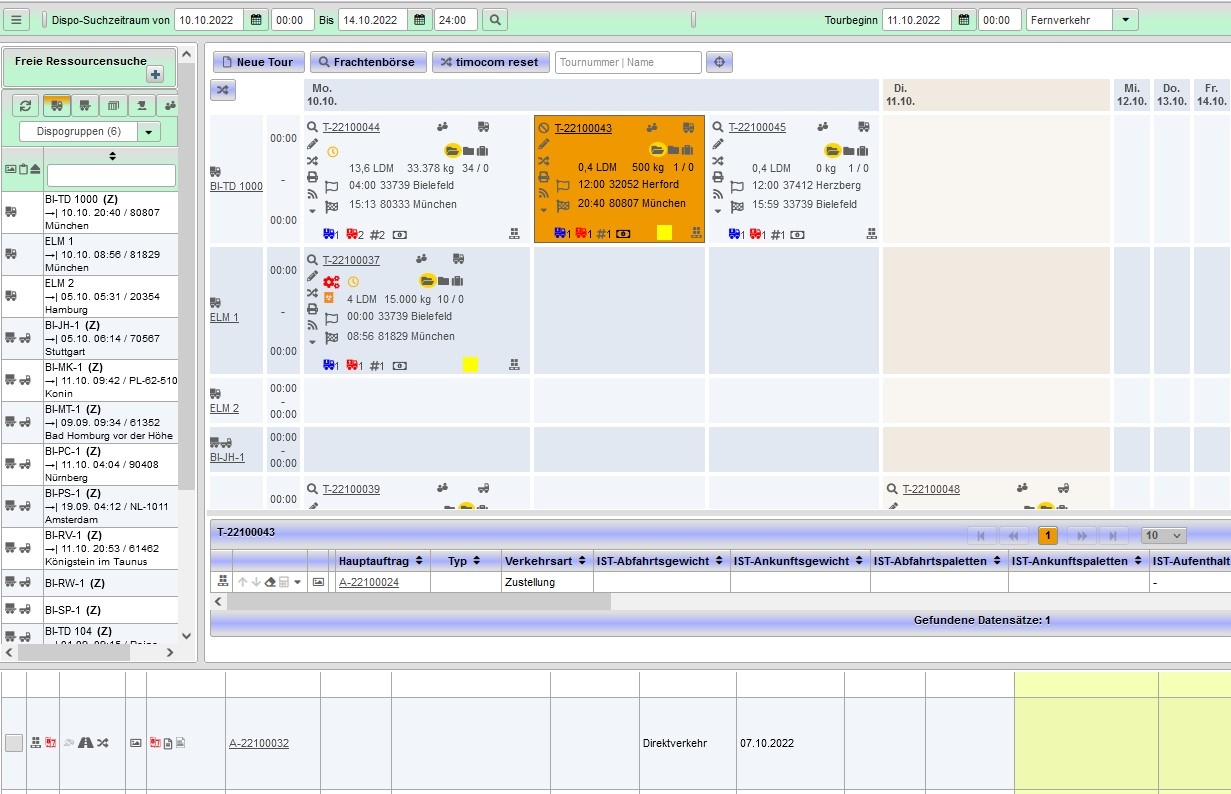
Task: Expand the down-arrow menu in tour T-22100044
Action: click(312, 210)
